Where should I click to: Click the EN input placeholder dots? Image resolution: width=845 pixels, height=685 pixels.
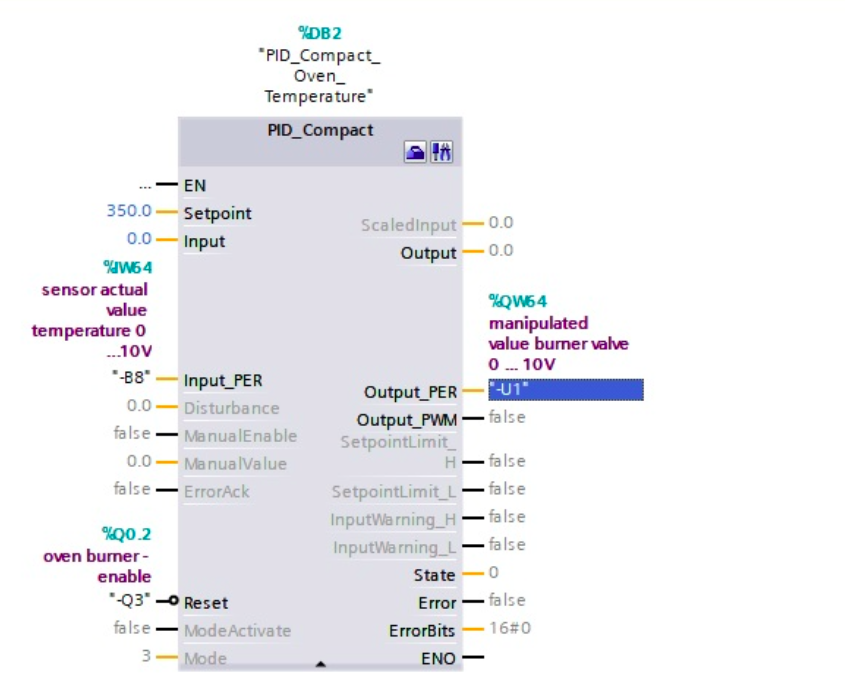145,185
